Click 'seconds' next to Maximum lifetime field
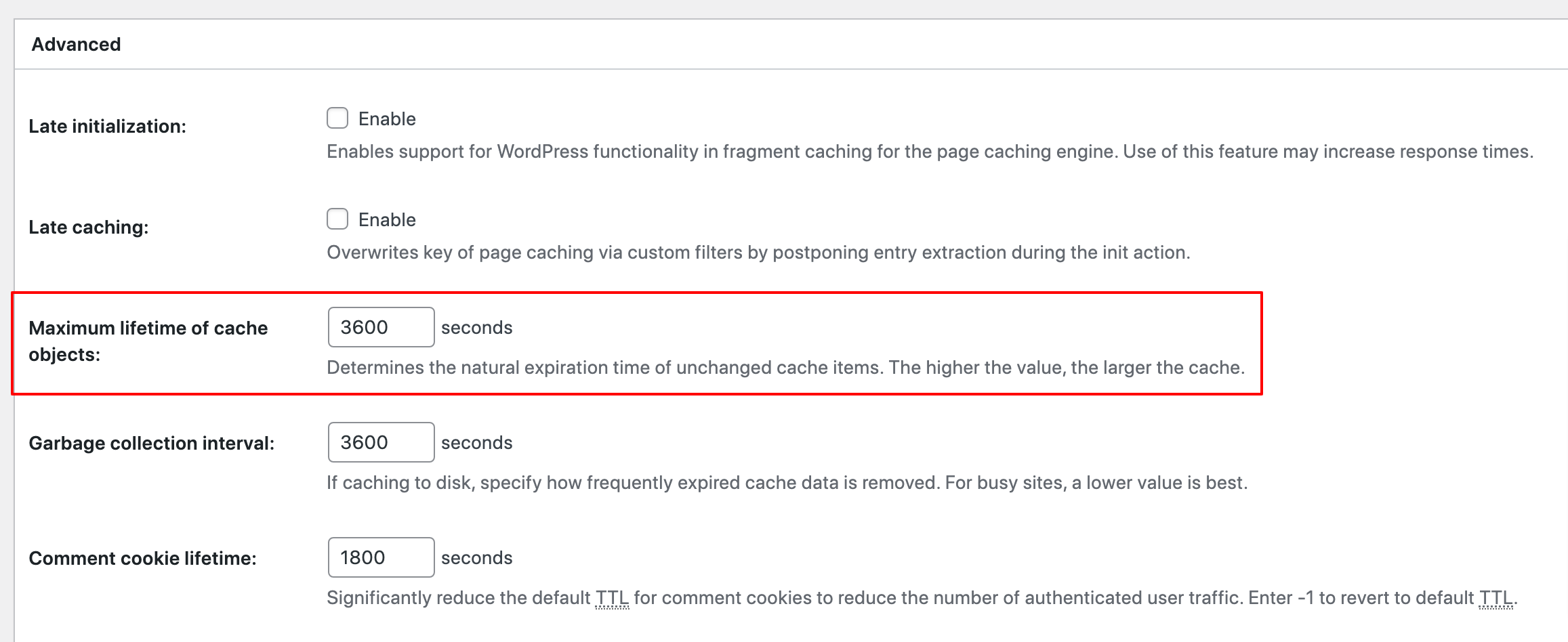 click(476, 328)
